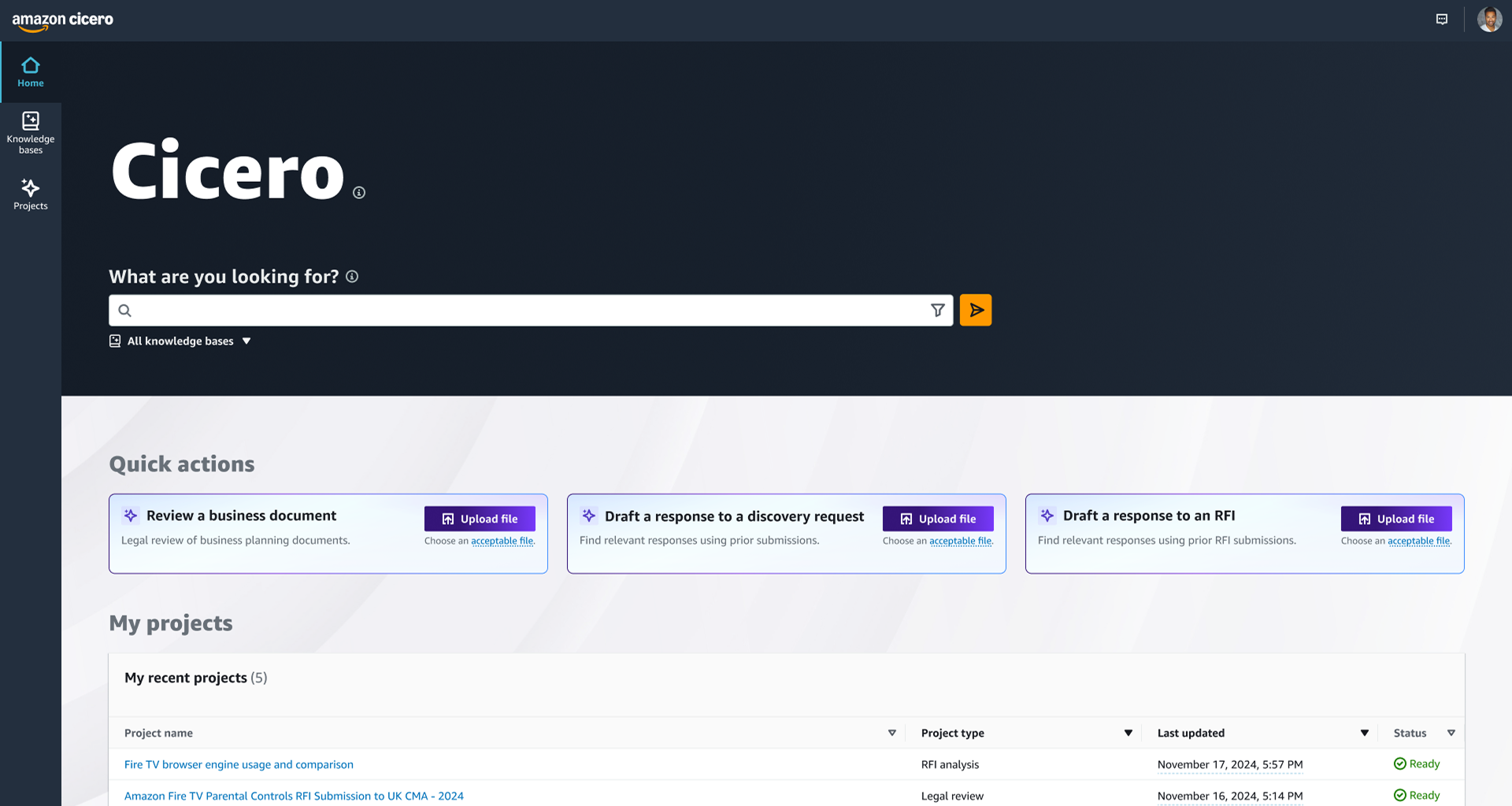Sort by Last updated column arrow
1512x806 pixels.
1365,733
